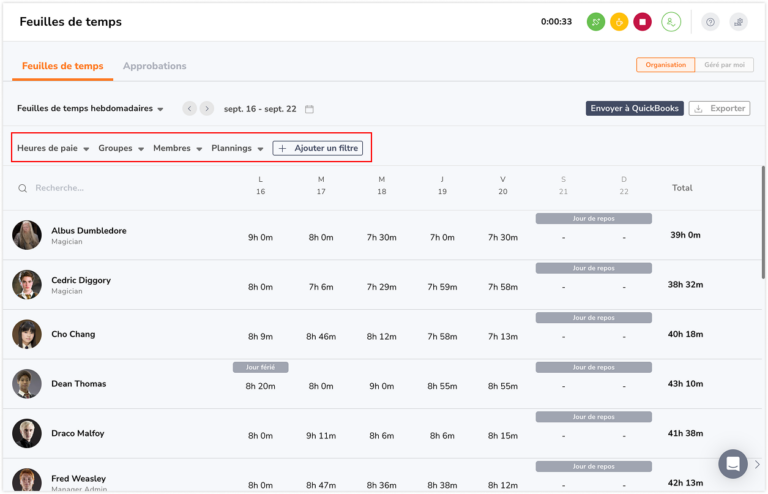This screenshot has width=768, height=494.
Task: Click Dean Thomas's avatar
Action: 27,383
